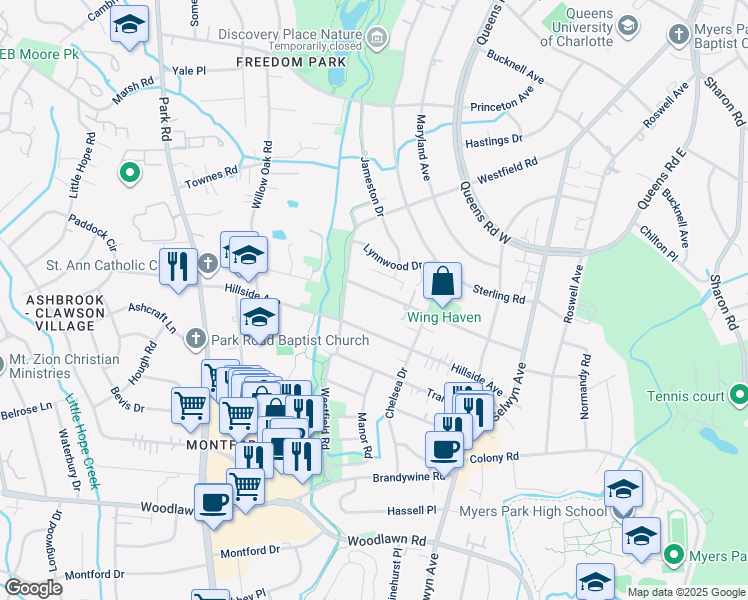Select the green pin near Little Hope Rd
The width and height of the screenshot is (748, 600).
[x=129, y=173]
